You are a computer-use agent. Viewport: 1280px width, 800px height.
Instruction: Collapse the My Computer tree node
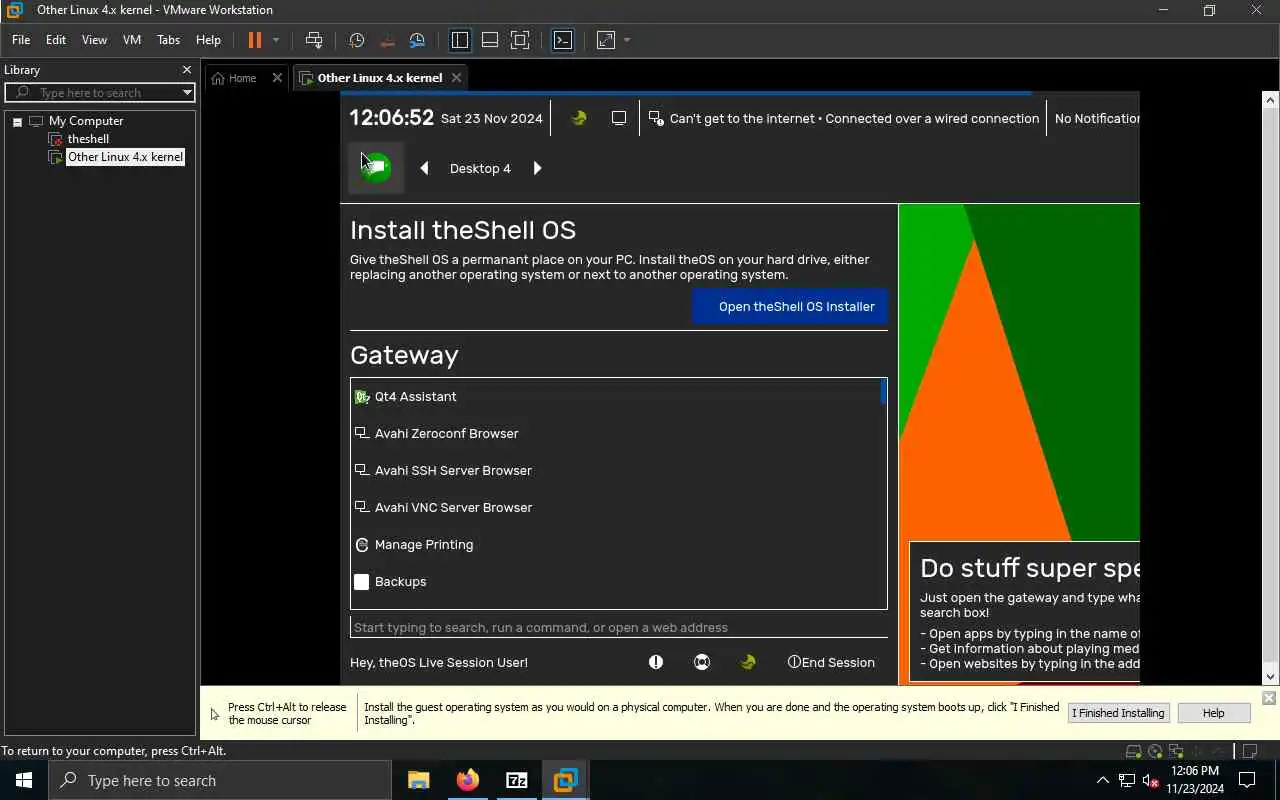pyautogui.click(x=17, y=122)
